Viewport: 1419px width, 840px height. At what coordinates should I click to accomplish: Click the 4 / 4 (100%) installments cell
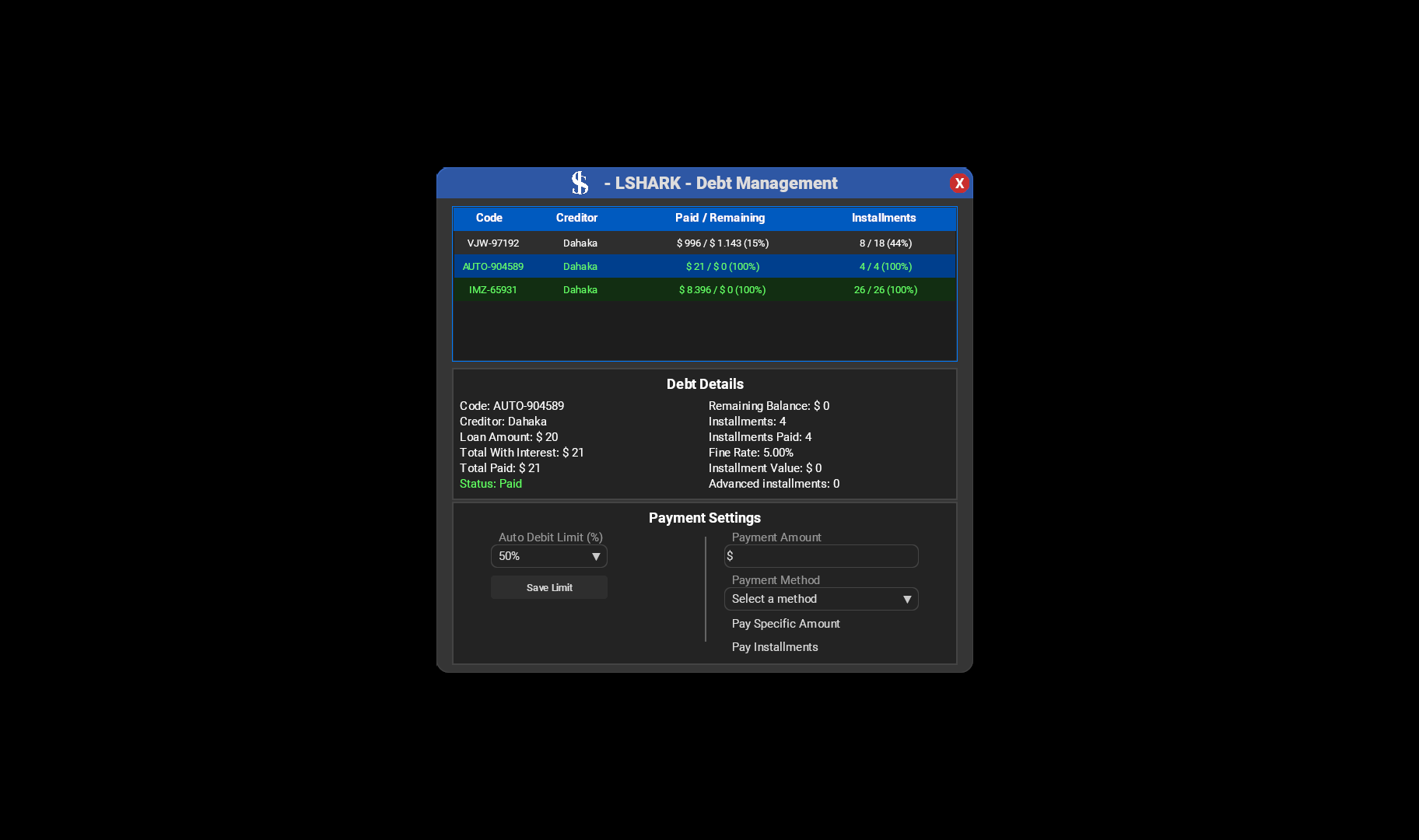point(885,267)
